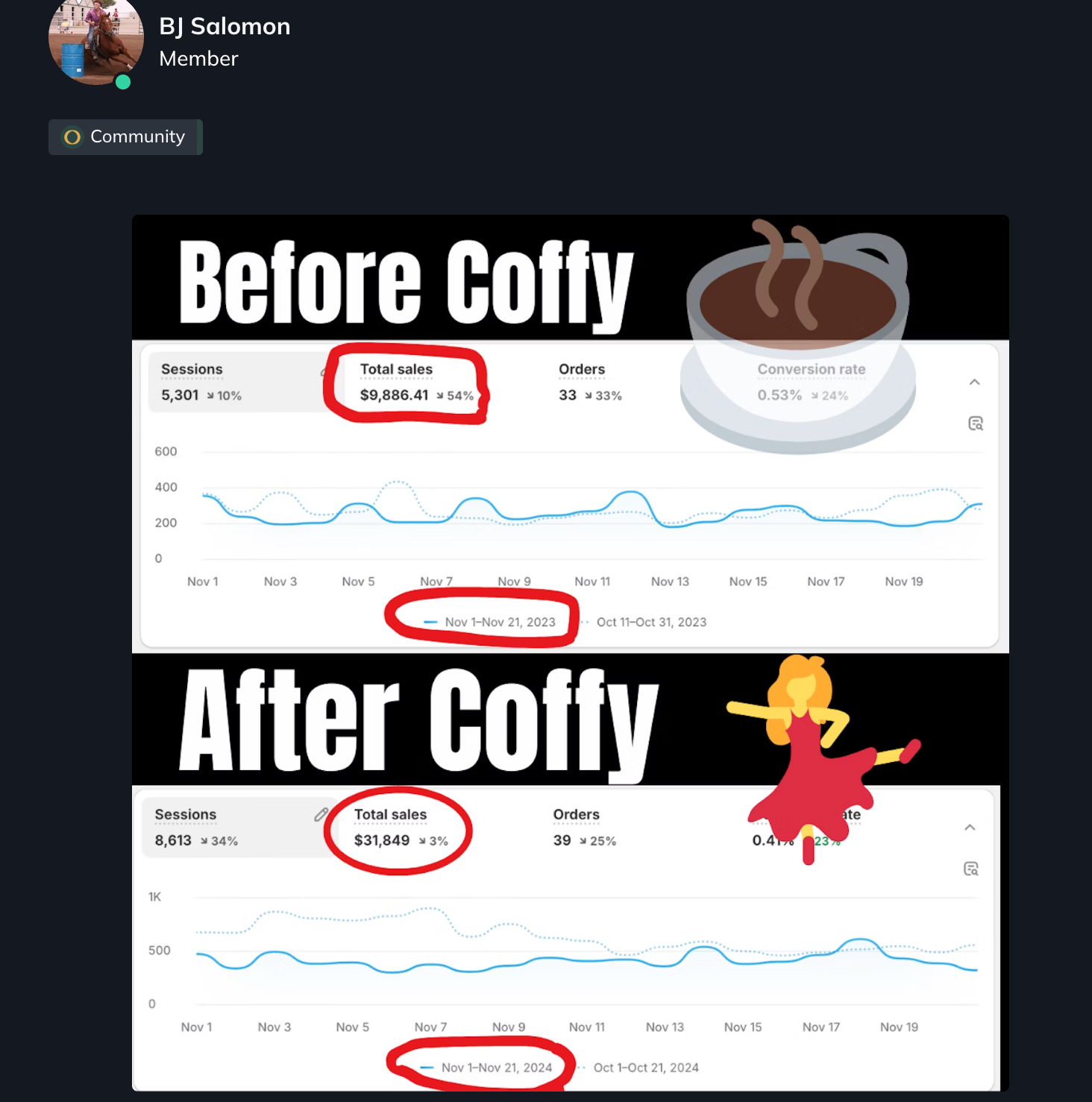This screenshot has width=1092, height=1102.
Task: Click the 2024 Sessions pencil edit icon
Action: [x=321, y=815]
